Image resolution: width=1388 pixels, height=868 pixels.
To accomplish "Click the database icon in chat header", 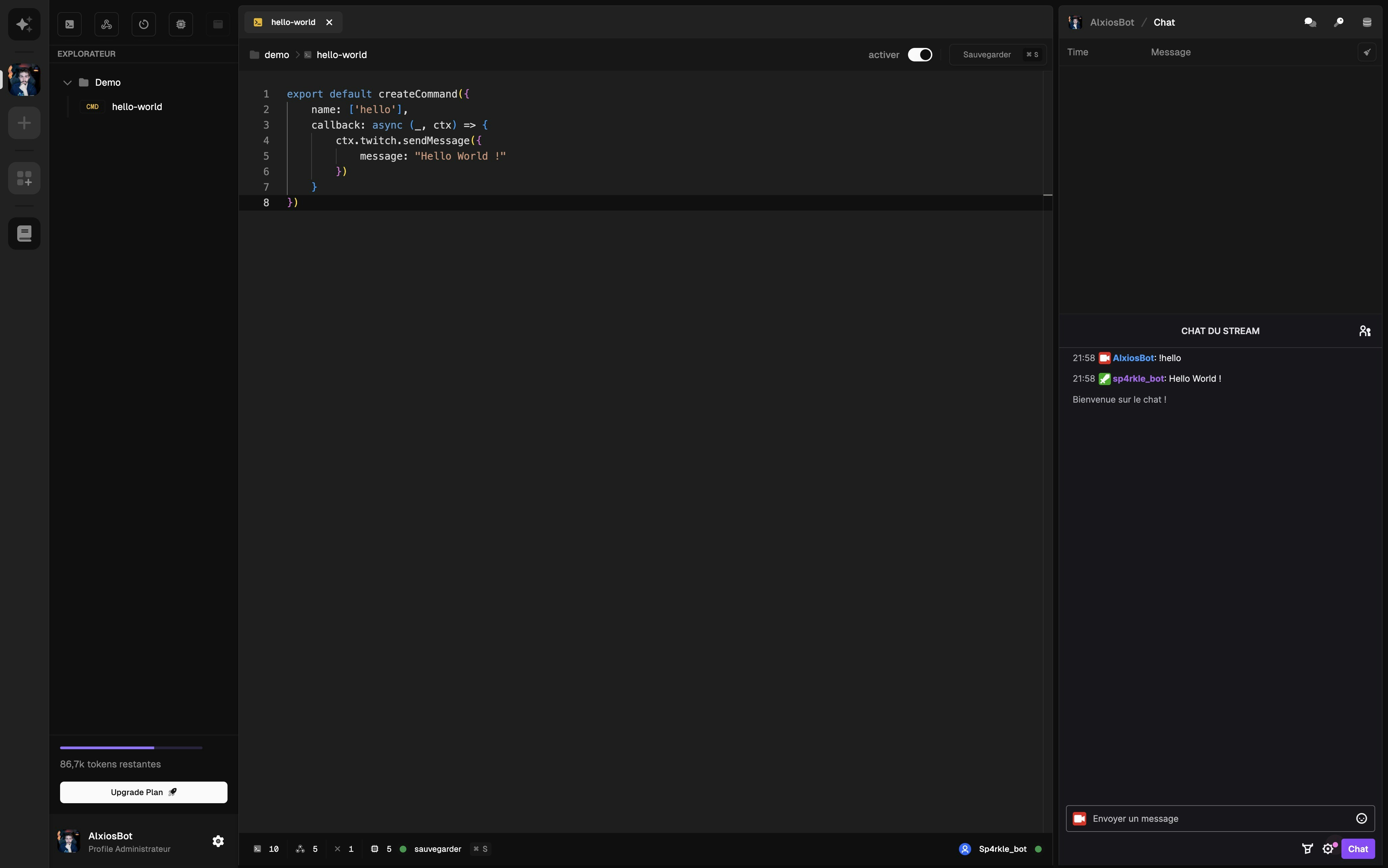I will tap(1367, 22).
